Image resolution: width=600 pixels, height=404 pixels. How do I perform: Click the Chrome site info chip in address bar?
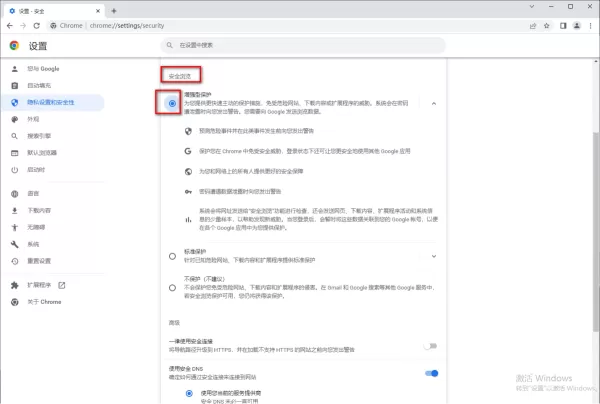[66, 26]
